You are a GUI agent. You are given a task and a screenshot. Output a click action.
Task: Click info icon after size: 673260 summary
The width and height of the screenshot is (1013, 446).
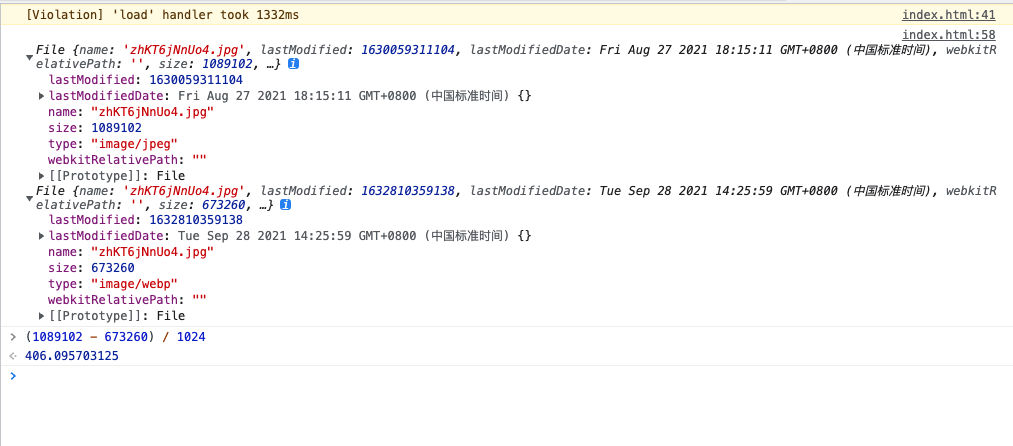(x=284, y=204)
